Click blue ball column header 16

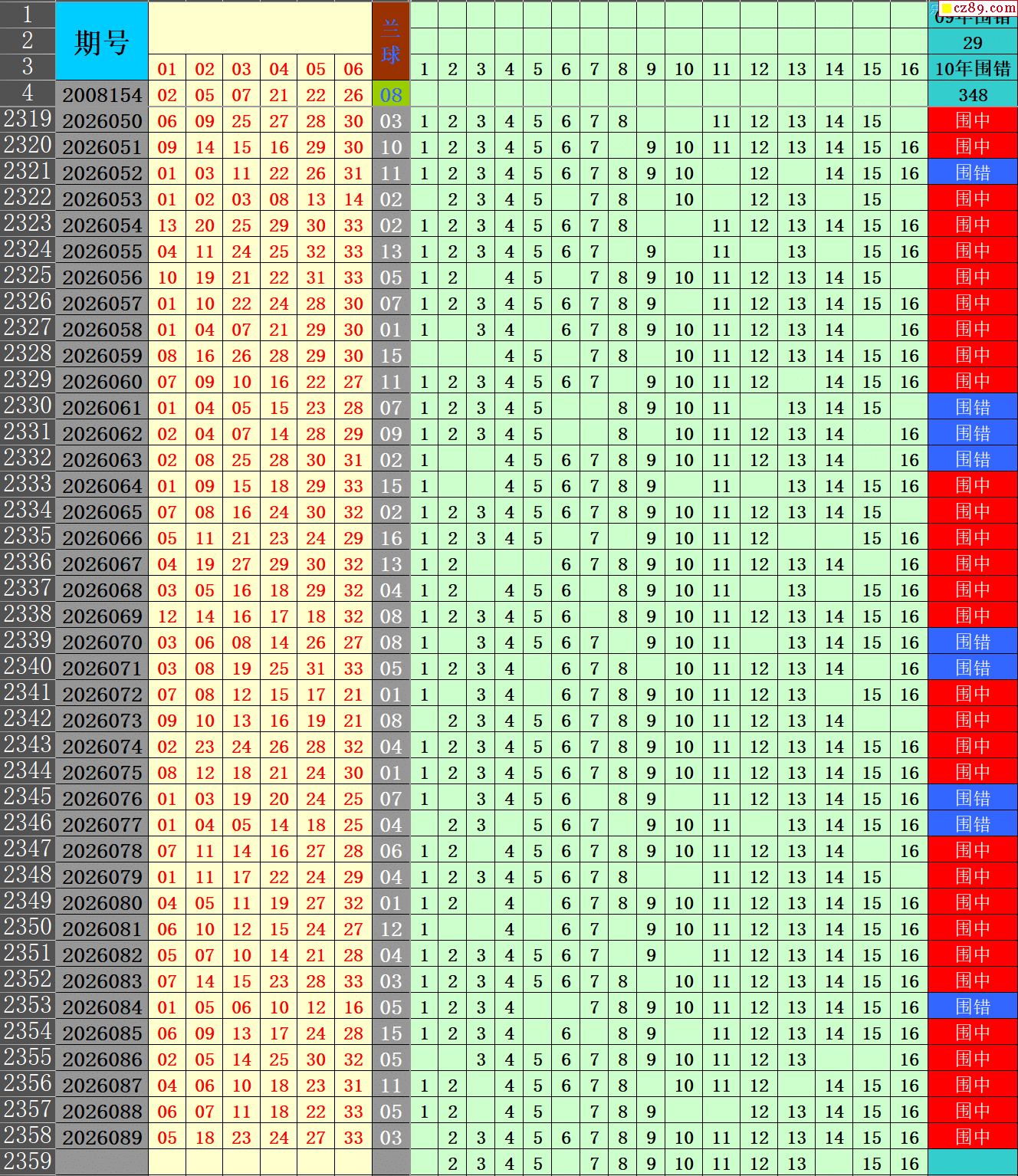[x=909, y=69]
